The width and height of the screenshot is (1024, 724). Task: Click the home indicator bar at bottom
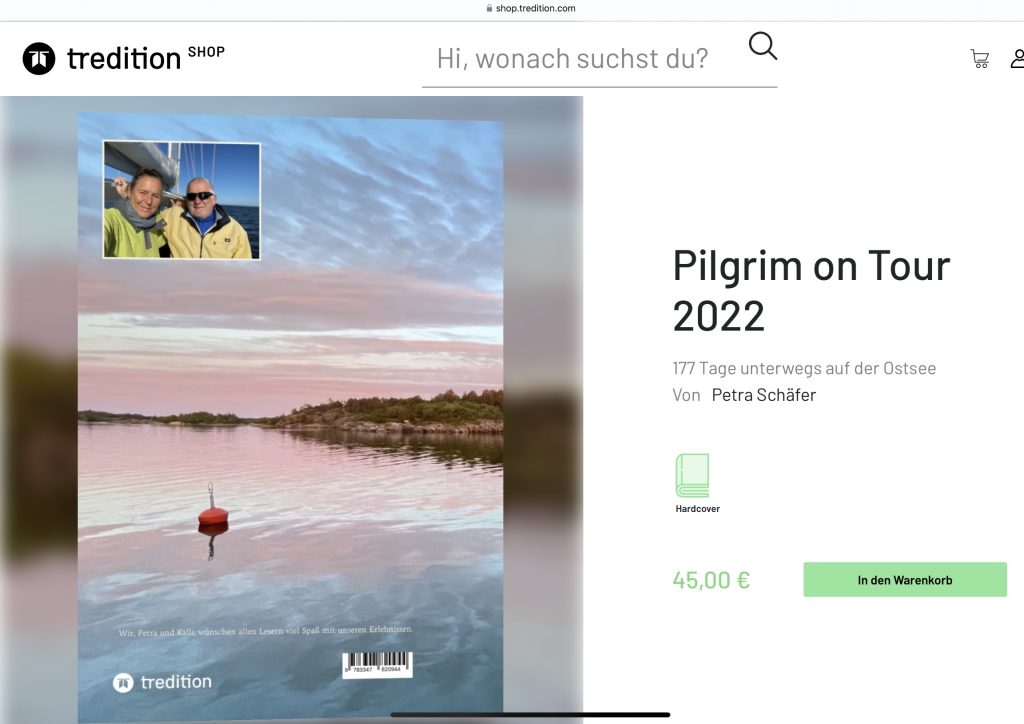tap(530, 715)
